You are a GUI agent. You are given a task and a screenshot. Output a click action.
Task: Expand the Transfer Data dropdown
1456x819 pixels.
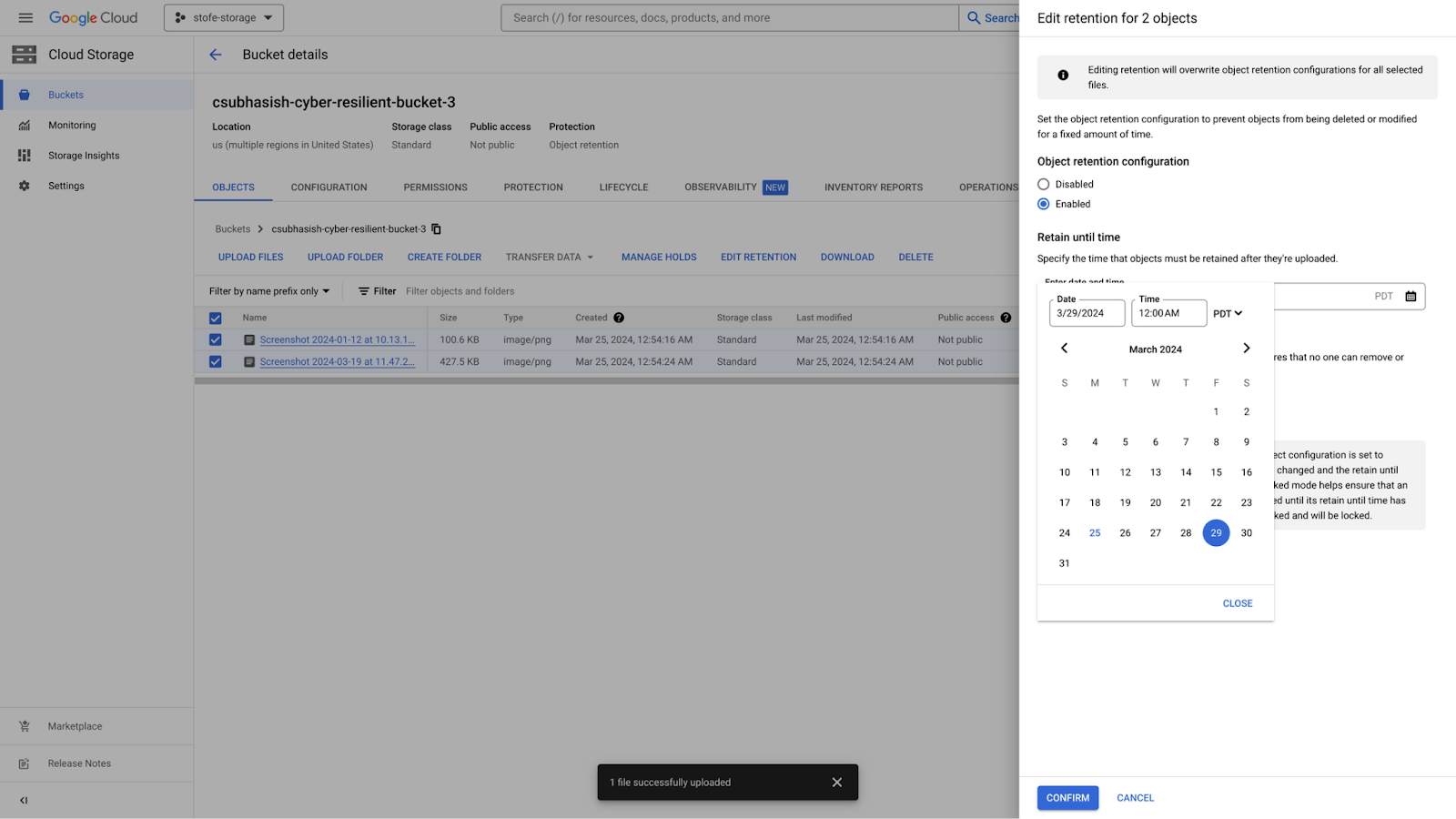point(550,258)
